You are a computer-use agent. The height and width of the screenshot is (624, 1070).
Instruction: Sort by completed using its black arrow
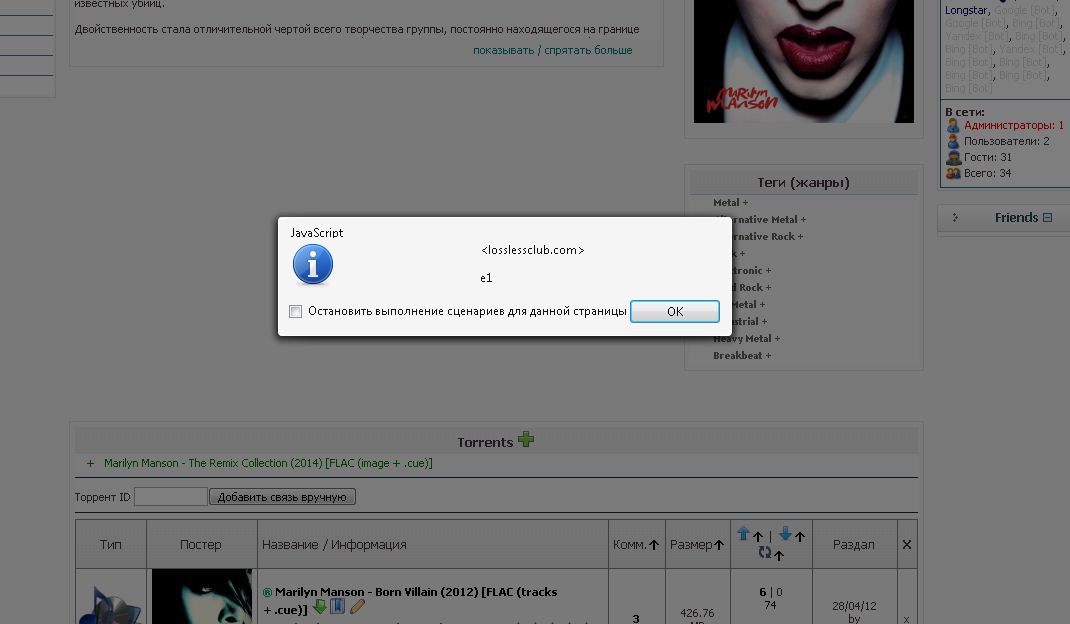[x=779, y=556]
